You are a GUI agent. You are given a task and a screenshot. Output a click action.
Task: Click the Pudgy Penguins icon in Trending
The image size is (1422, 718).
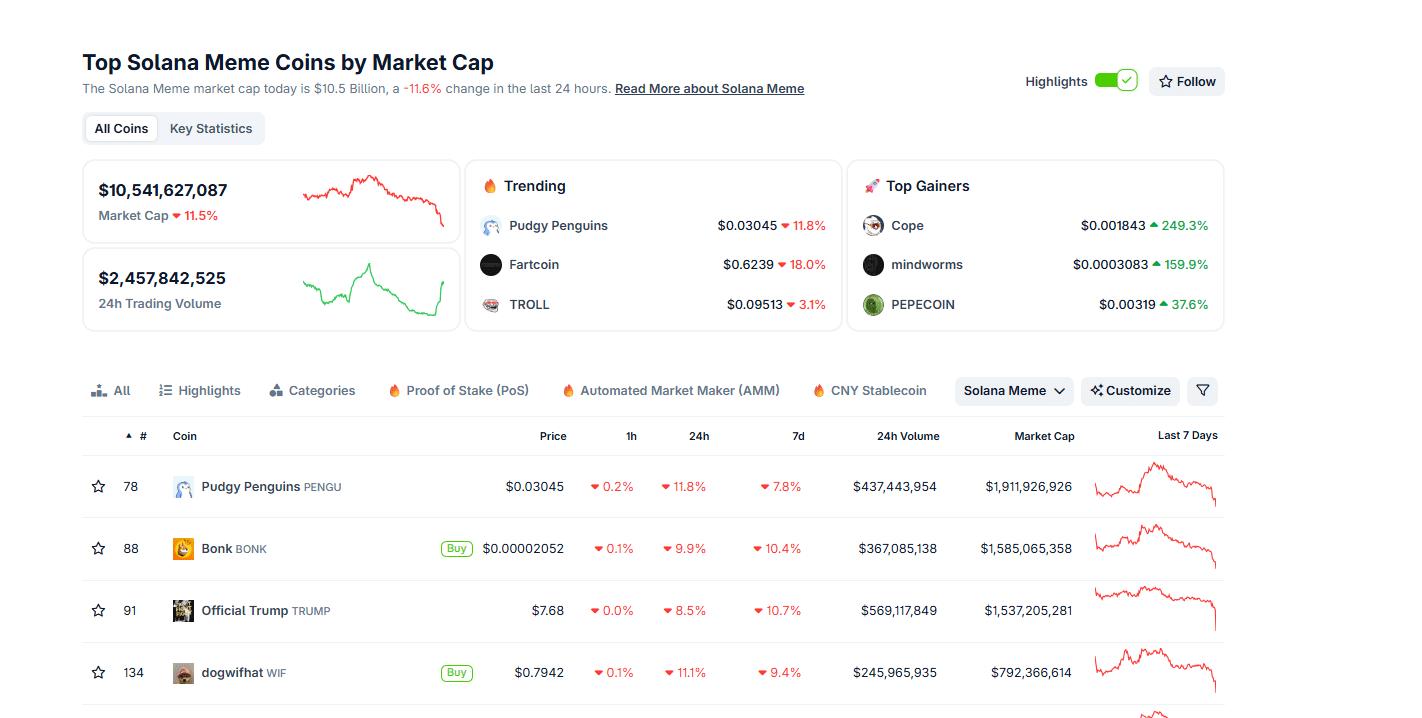coord(490,226)
